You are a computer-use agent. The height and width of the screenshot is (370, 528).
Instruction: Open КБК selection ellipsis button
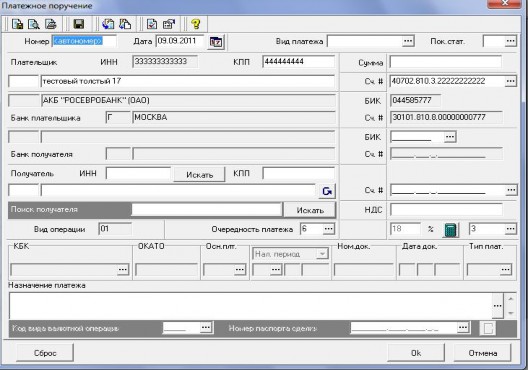click(x=123, y=270)
